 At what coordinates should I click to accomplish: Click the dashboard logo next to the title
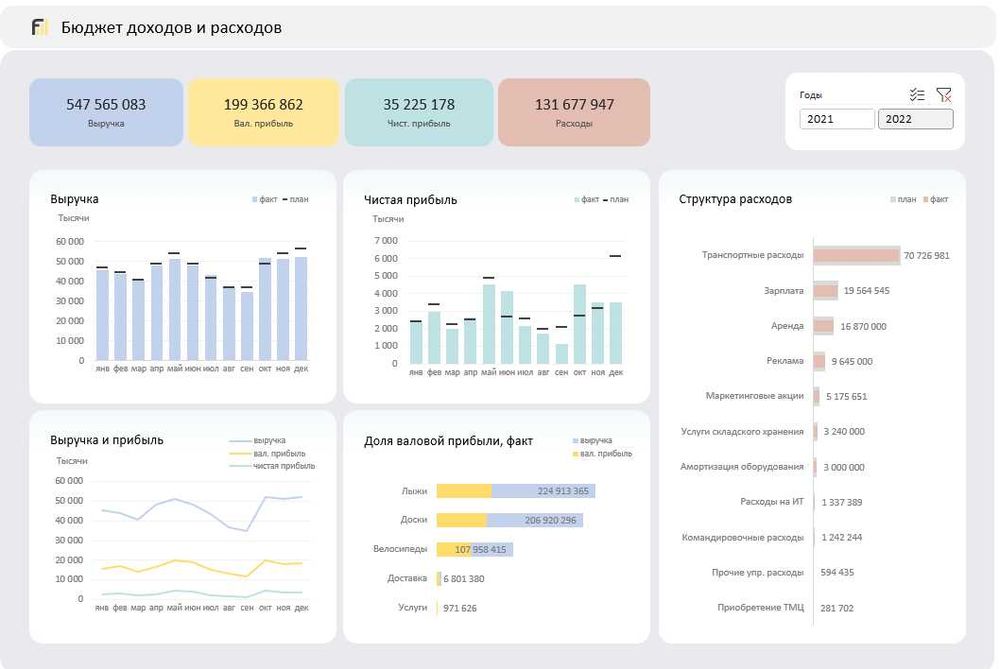tap(40, 27)
